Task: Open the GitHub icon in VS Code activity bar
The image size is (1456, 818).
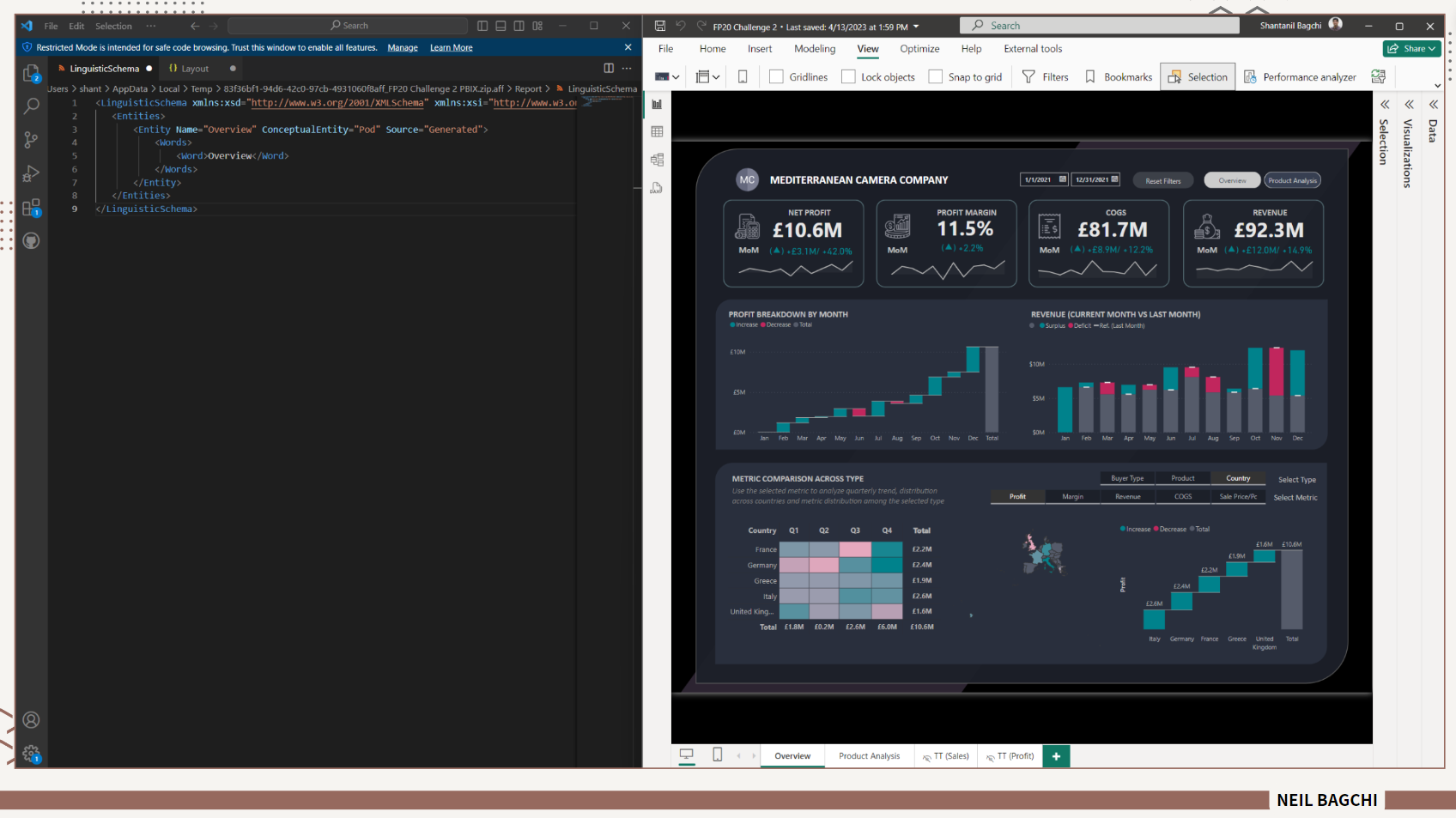Action: (x=31, y=241)
